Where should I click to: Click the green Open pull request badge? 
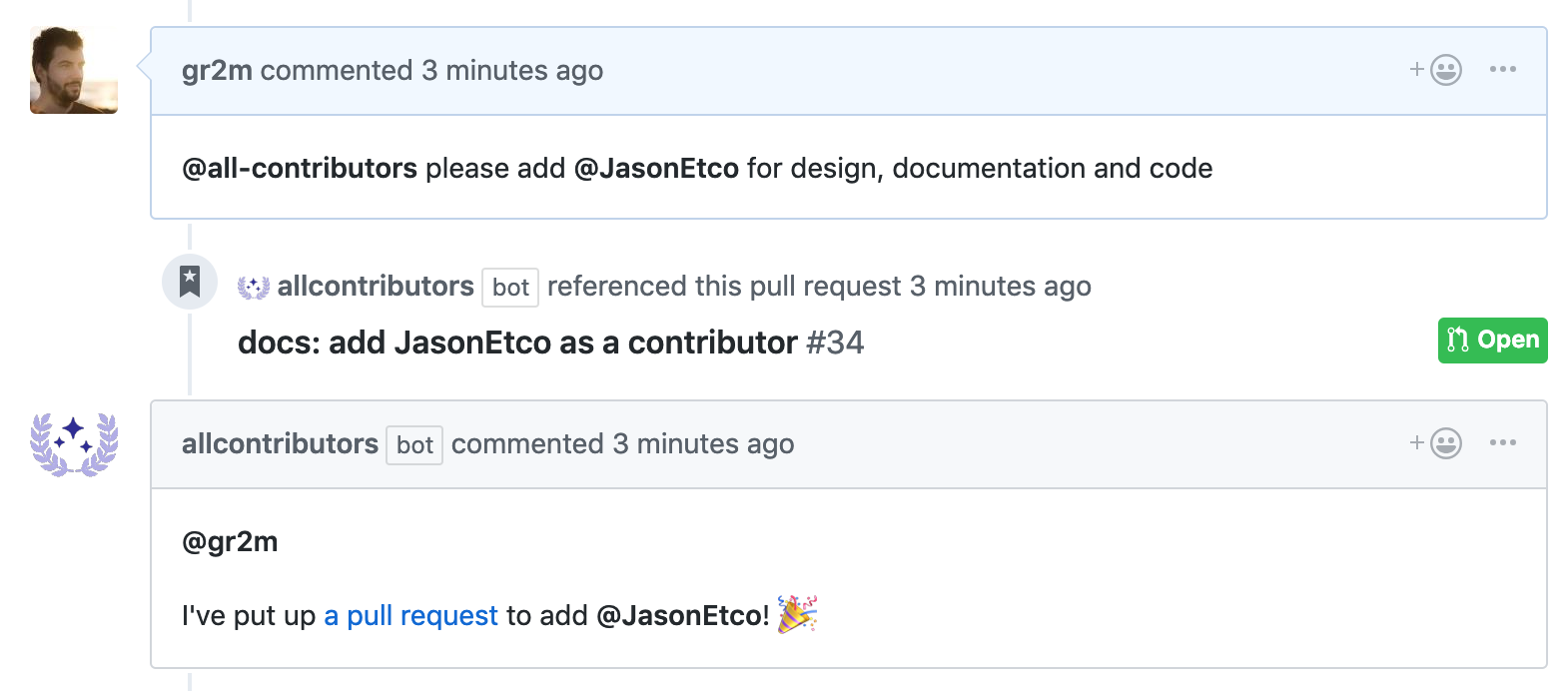click(1492, 341)
